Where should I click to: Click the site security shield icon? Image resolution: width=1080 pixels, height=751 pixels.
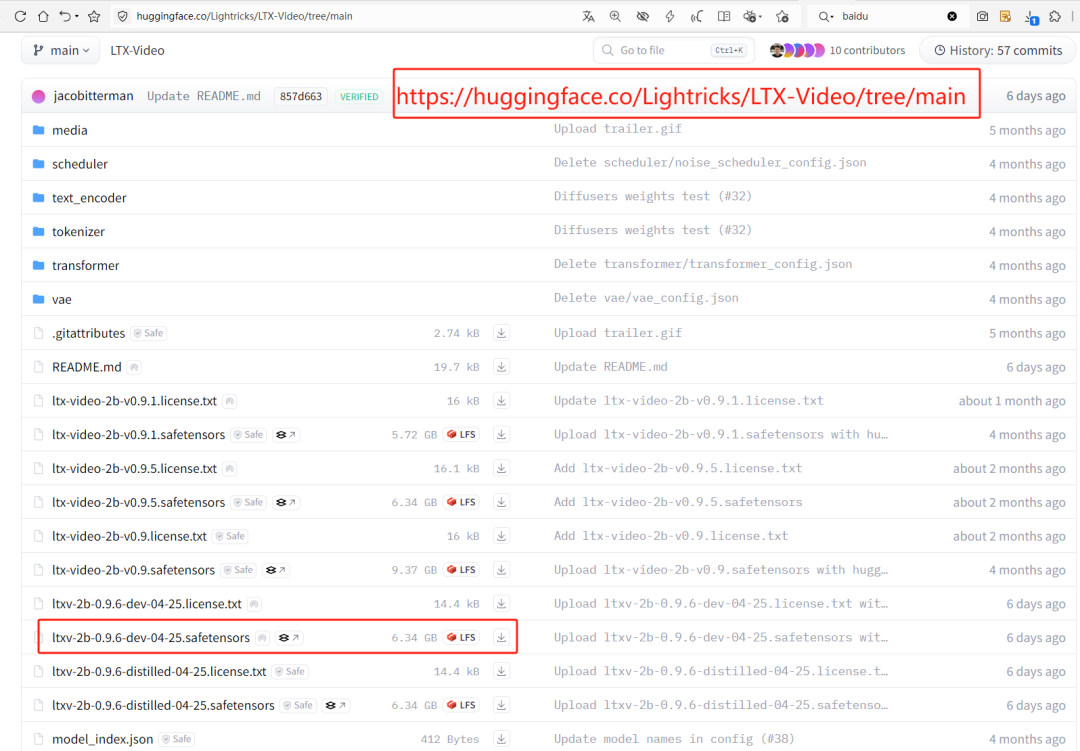coord(123,16)
